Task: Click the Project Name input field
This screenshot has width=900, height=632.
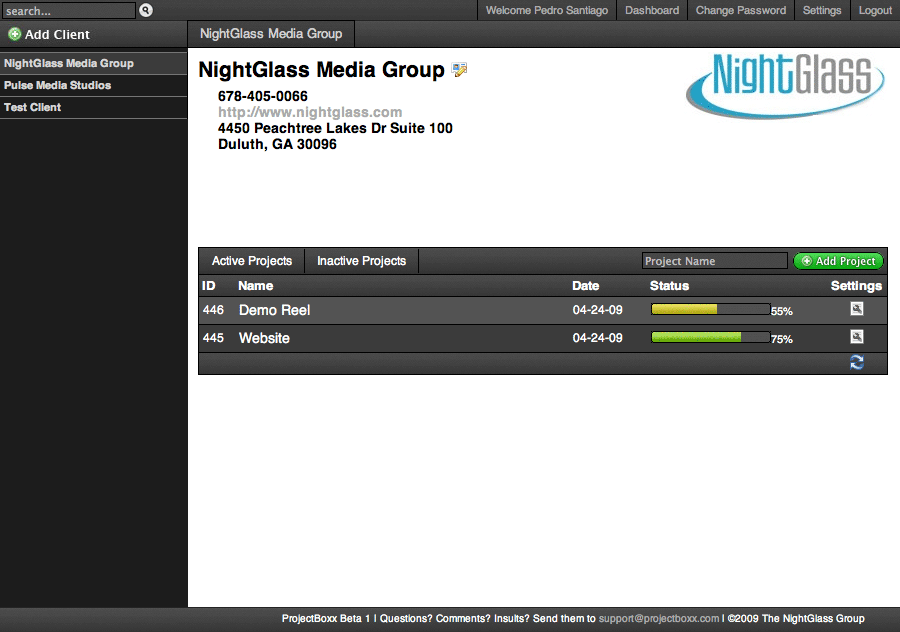Action: pyautogui.click(x=715, y=261)
